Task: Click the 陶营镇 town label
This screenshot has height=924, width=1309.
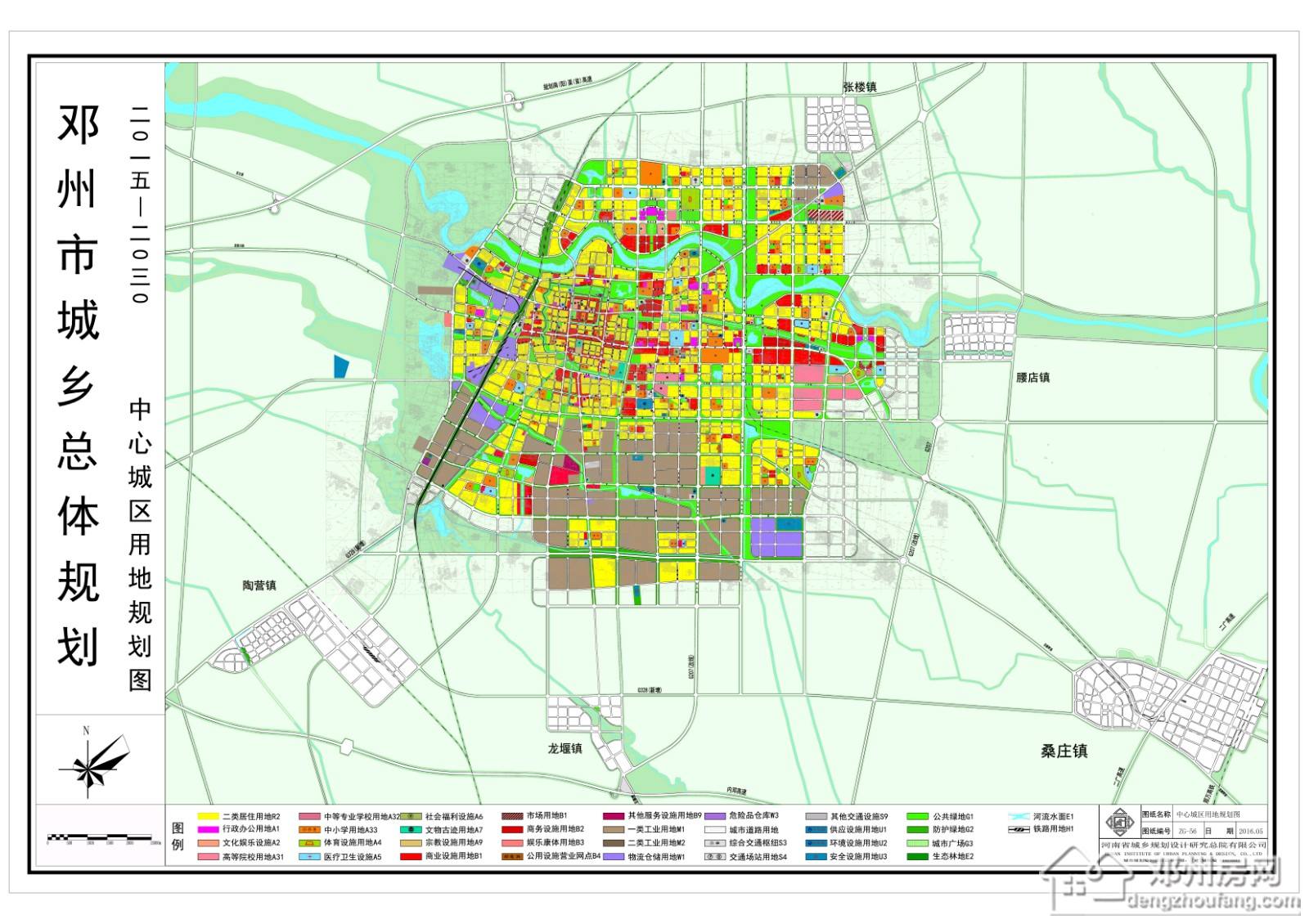Action: [259, 585]
